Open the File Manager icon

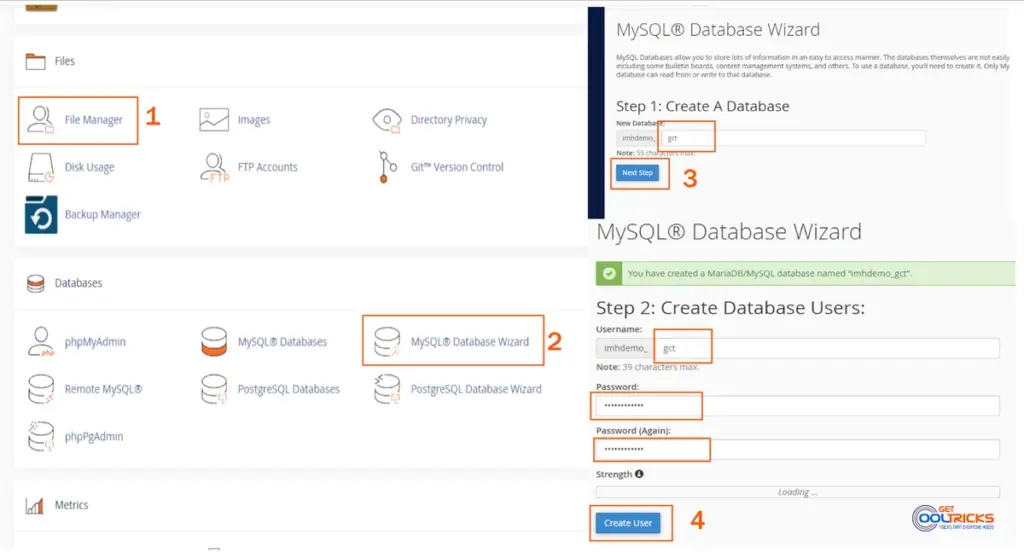coord(42,120)
